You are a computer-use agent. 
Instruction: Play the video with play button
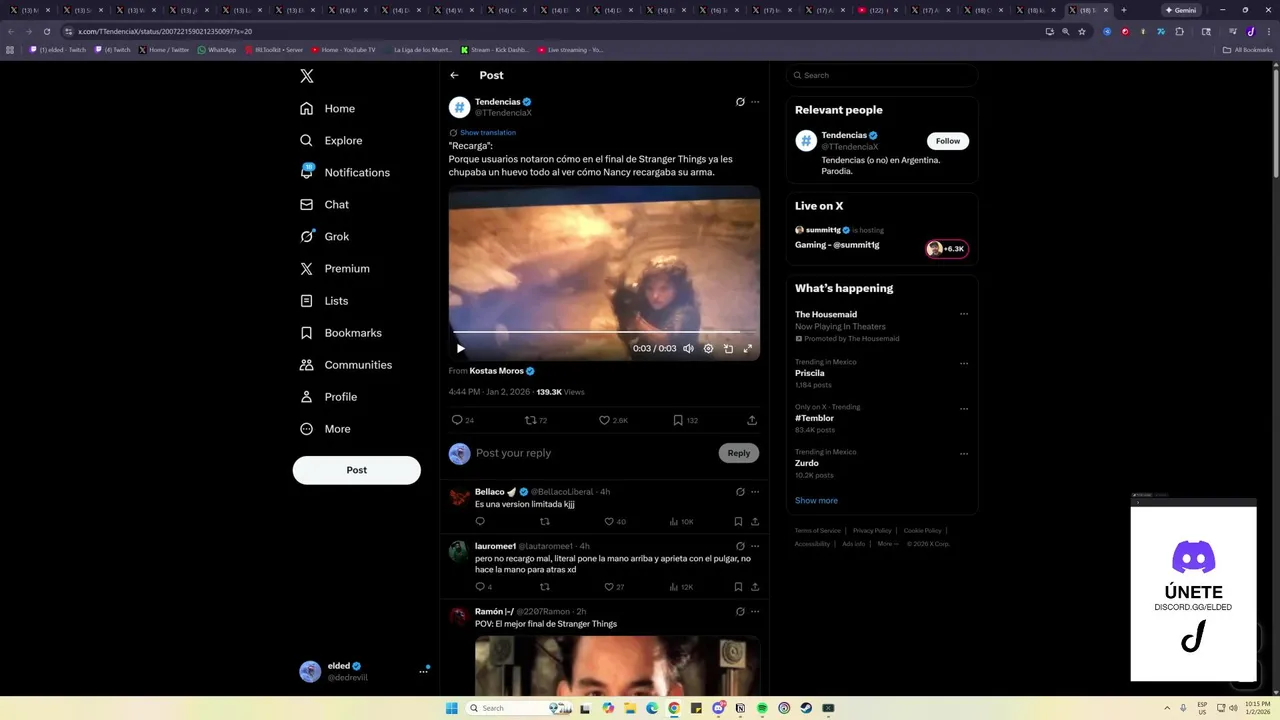(460, 348)
